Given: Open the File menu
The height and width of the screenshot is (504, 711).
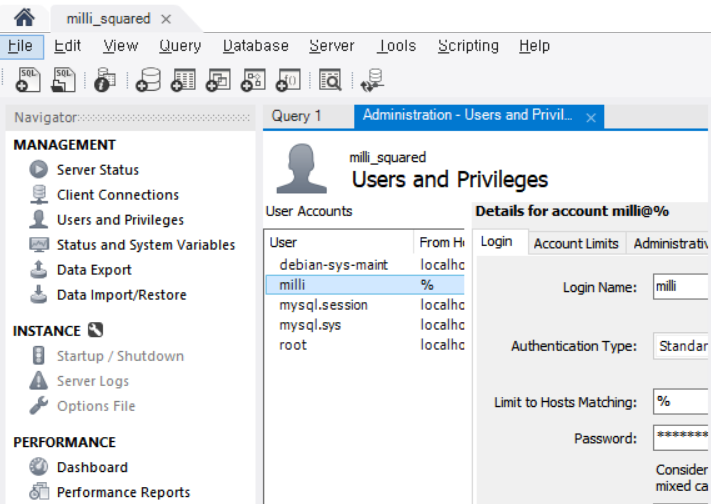Looking at the screenshot, I should click(21, 46).
